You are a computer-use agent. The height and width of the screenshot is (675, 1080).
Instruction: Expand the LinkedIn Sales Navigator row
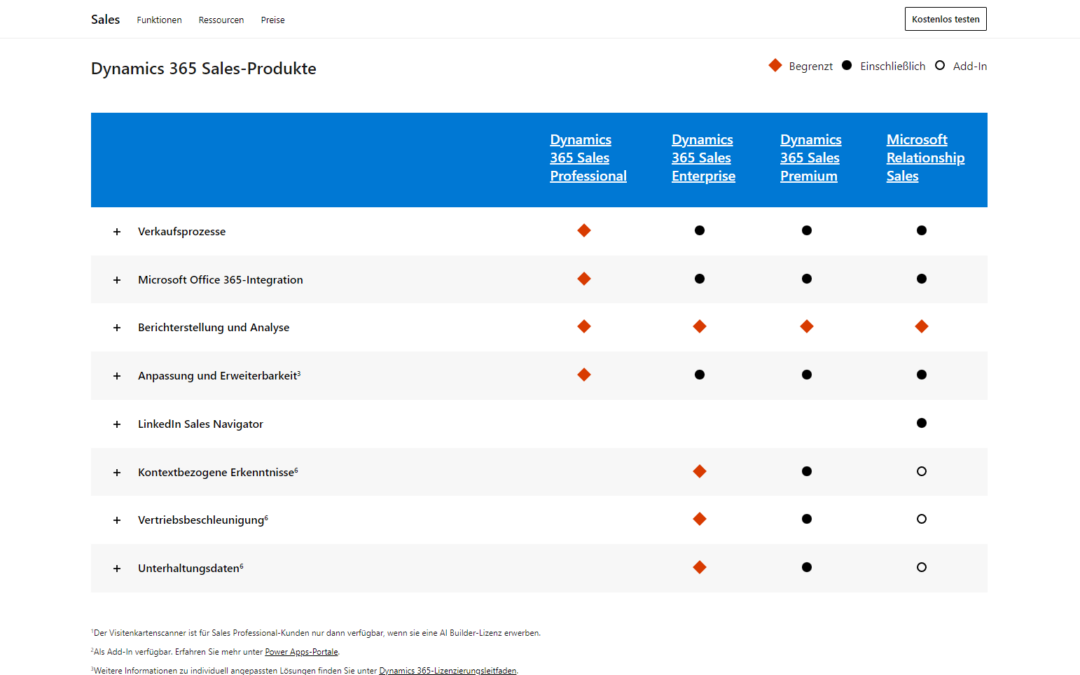[x=116, y=424]
